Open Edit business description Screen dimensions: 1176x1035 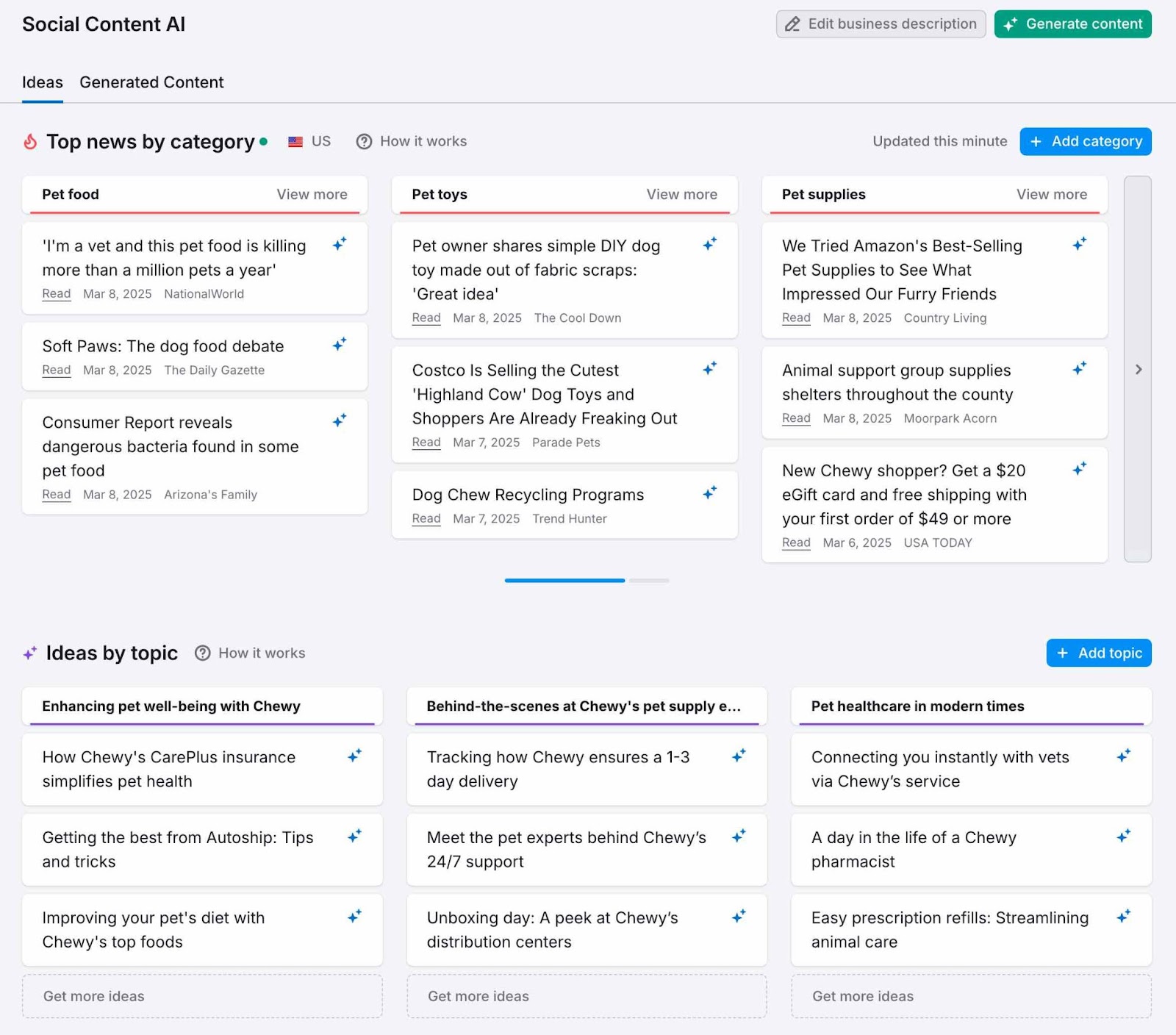click(x=881, y=24)
